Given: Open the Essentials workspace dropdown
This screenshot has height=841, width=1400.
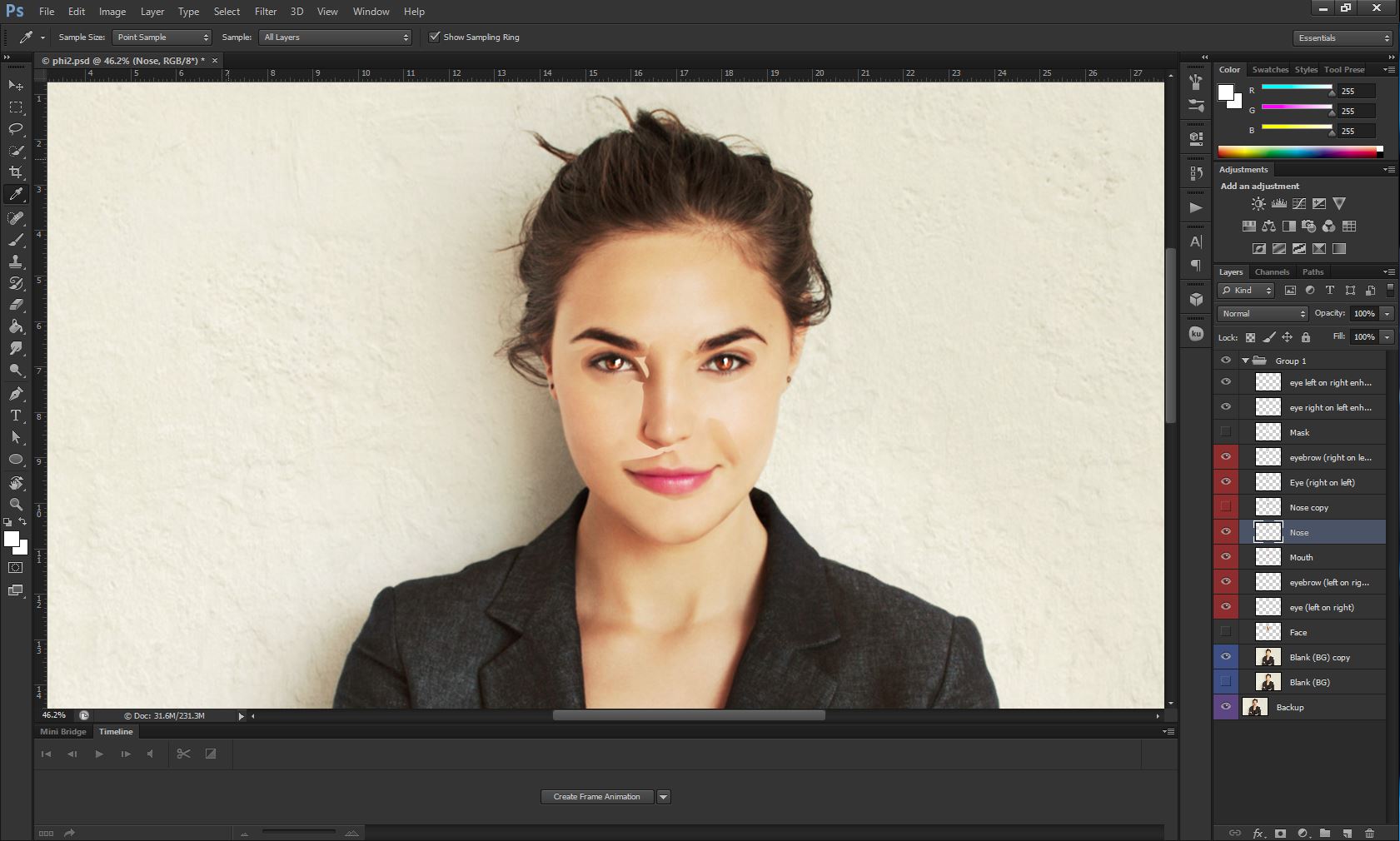Looking at the screenshot, I should tap(1343, 37).
